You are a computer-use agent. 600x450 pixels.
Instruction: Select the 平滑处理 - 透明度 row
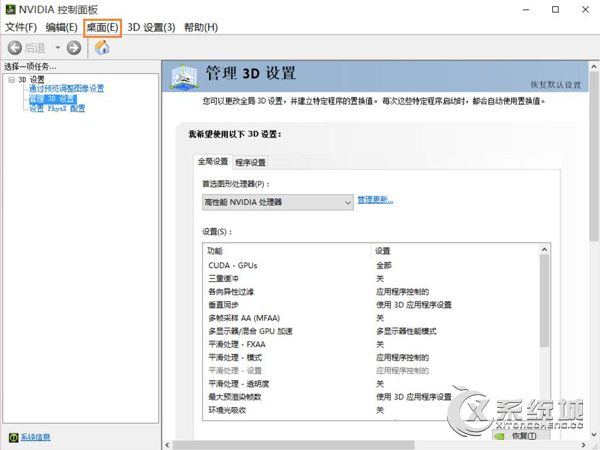(x=371, y=384)
